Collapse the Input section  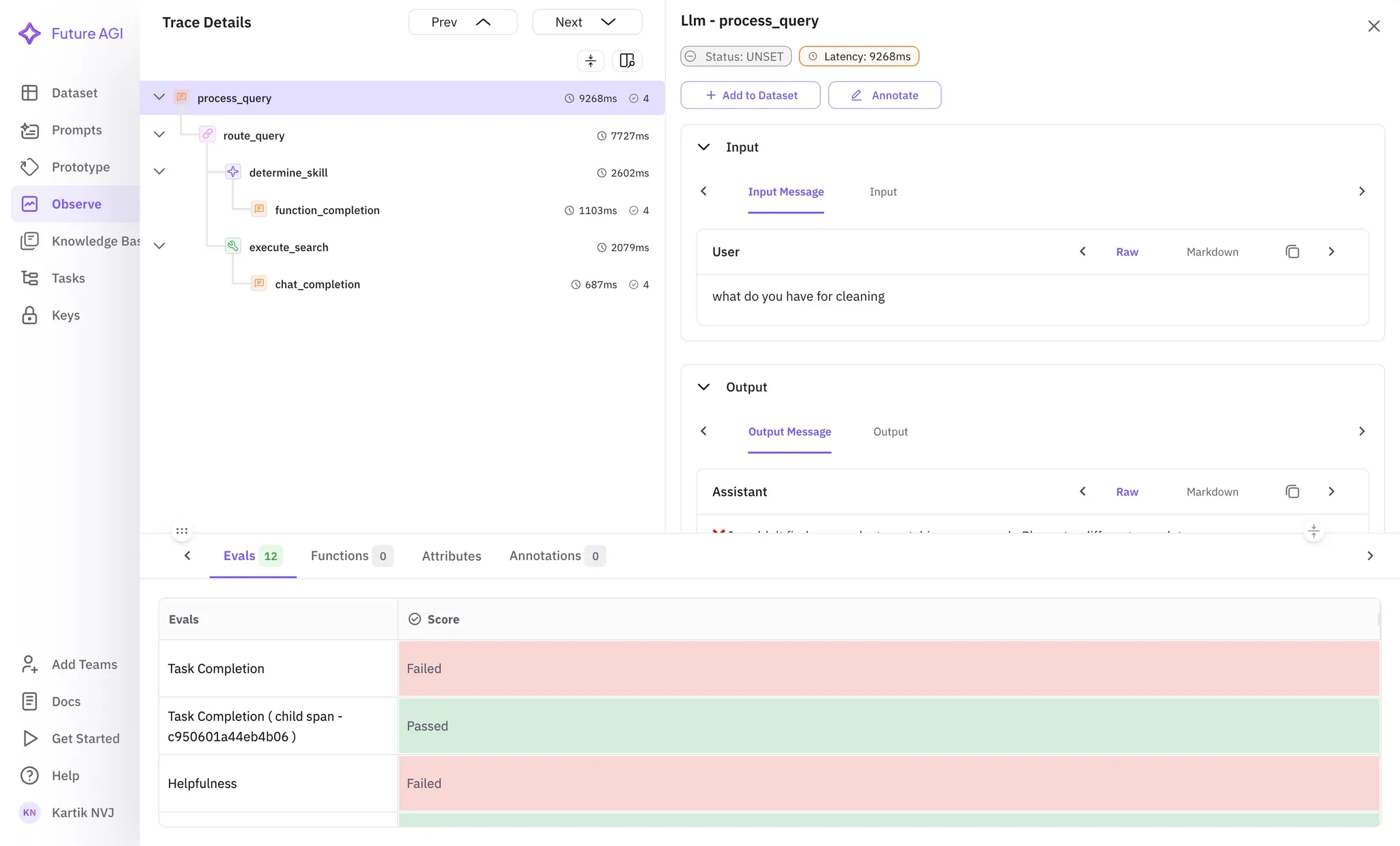click(703, 147)
